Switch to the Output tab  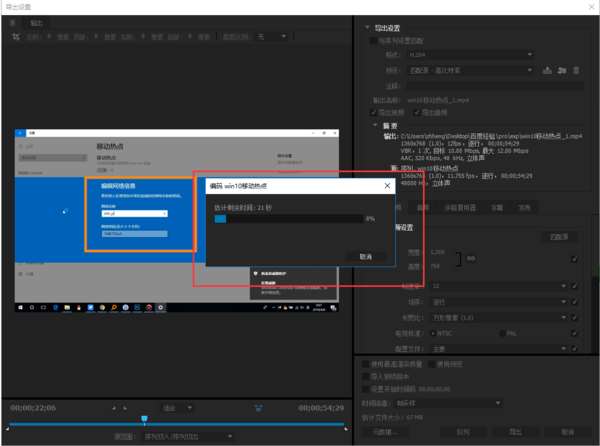(36, 23)
